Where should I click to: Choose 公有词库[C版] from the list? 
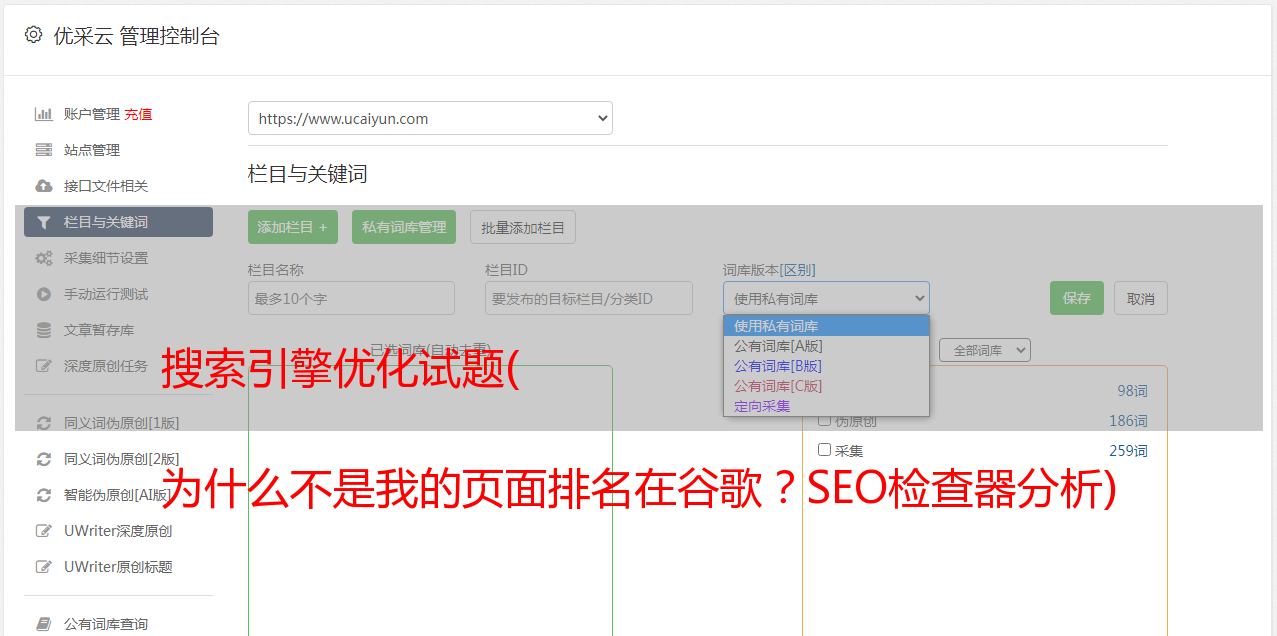click(826, 386)
